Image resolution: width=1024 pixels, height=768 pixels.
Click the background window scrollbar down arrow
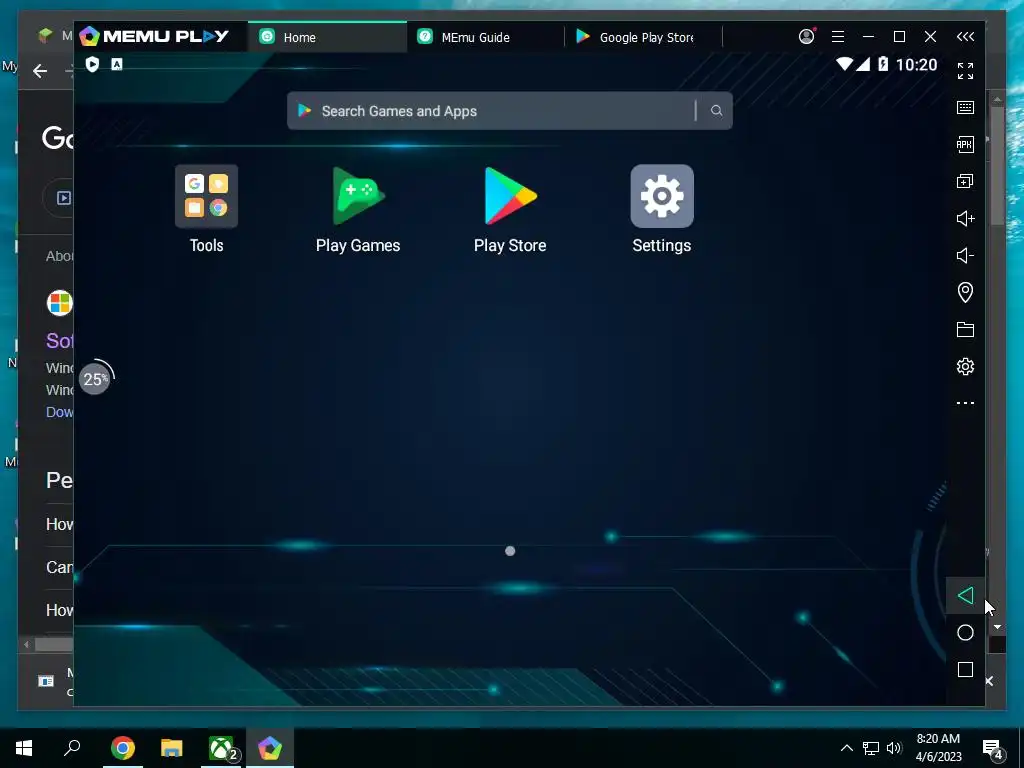[997, 627]
